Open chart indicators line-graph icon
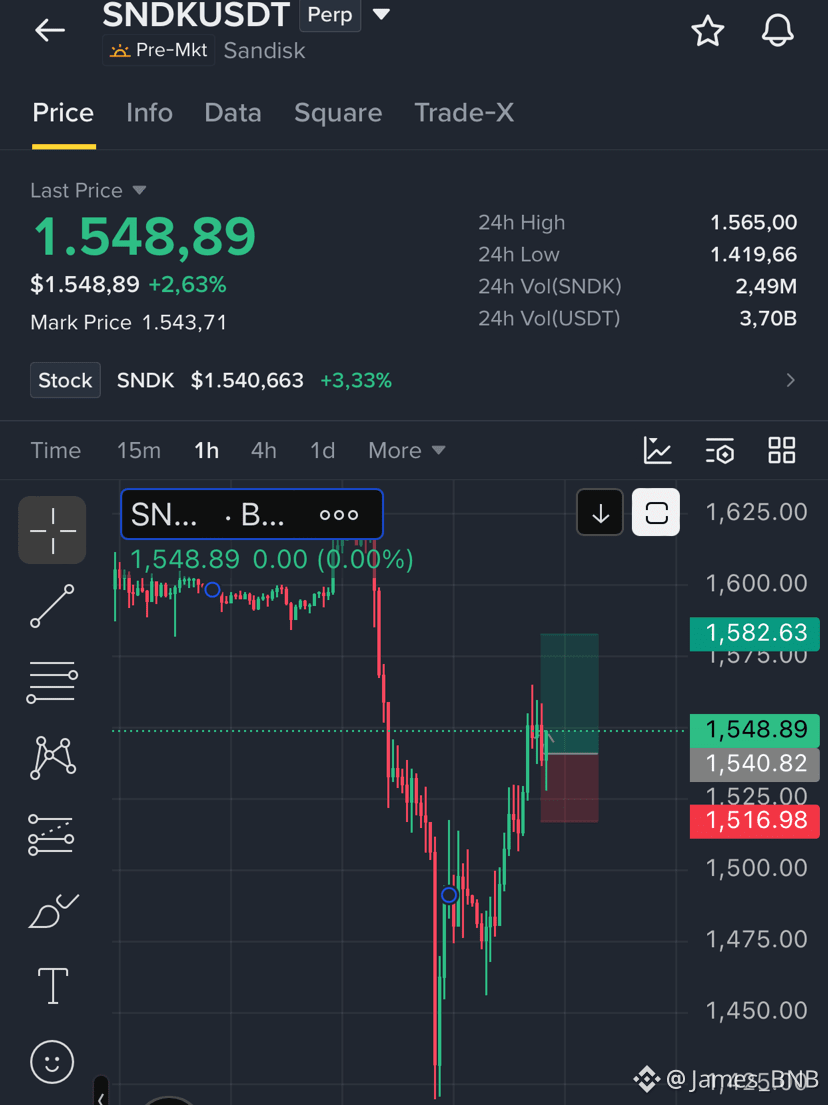Screen dimensions: 828x1105 click(657, 450)
